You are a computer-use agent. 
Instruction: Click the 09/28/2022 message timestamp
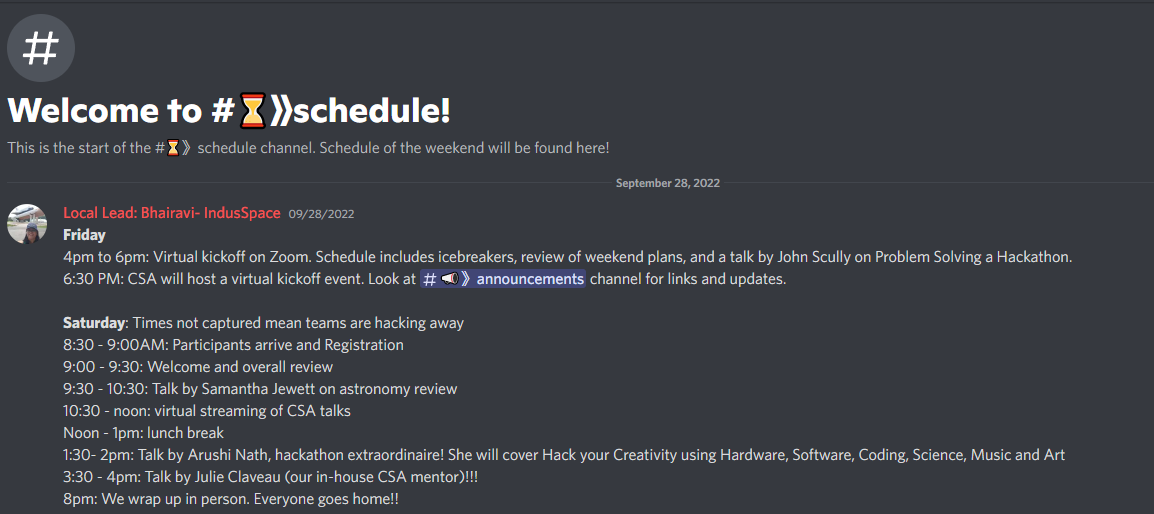point(321,214)
